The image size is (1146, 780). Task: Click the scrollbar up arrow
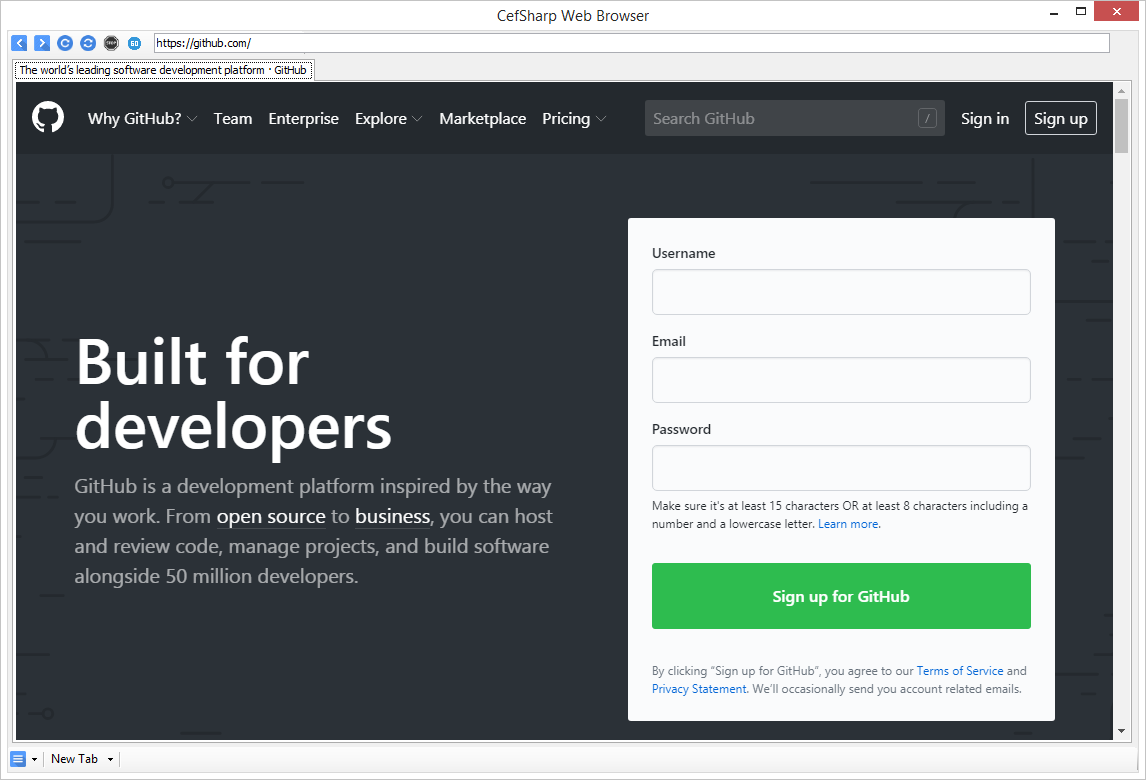click(1121, 91)
